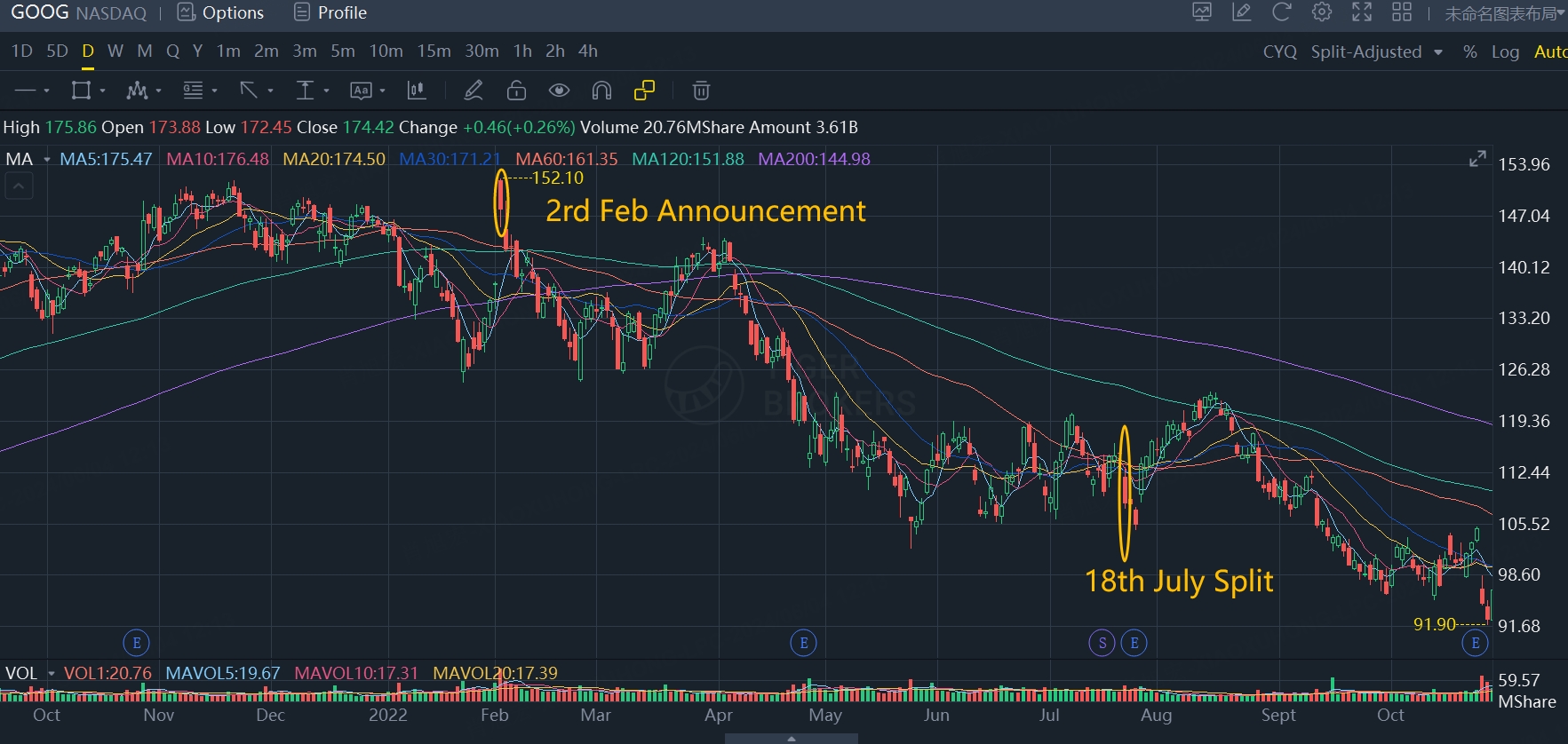The width and height of the screenshot is (1568, 744).
Task: Refresh the chart with the reload icon
Action: (x=1281, y=12)
